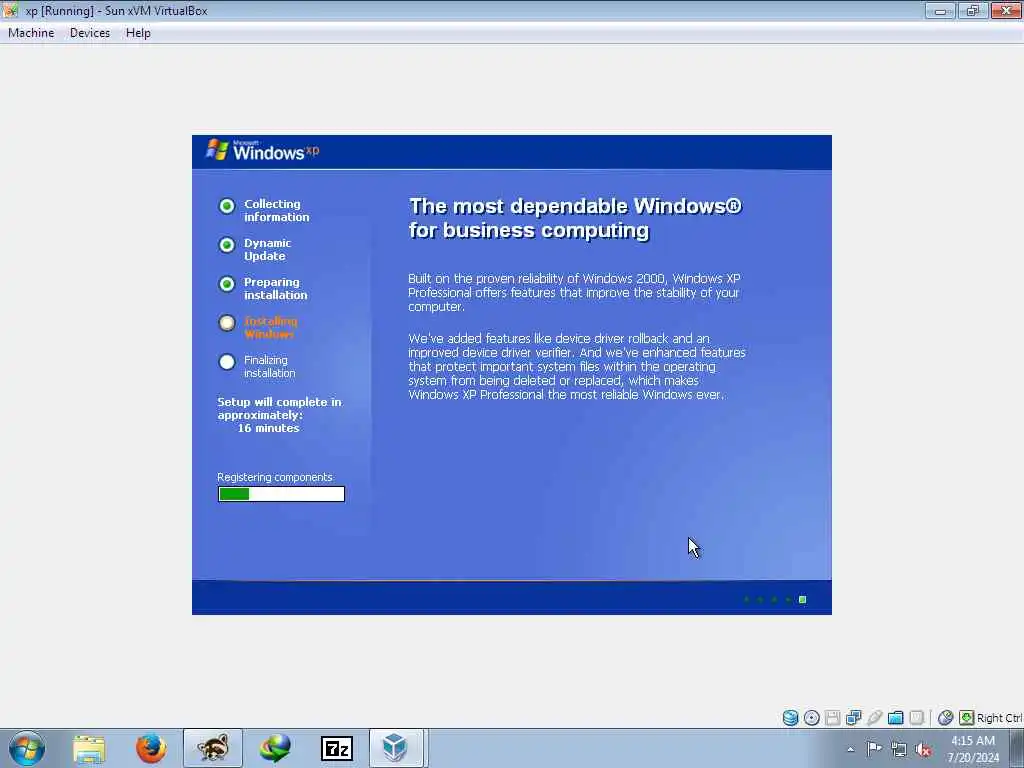The image size is (1024, 768).
Task: Click the Registering components progress bar
Action: click(281, 494)
